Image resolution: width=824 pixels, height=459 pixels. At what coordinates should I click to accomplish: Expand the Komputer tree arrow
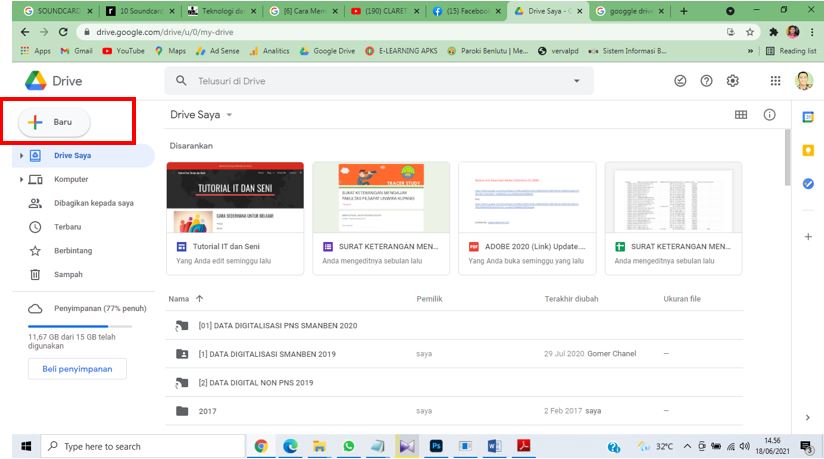pos(22,180)
